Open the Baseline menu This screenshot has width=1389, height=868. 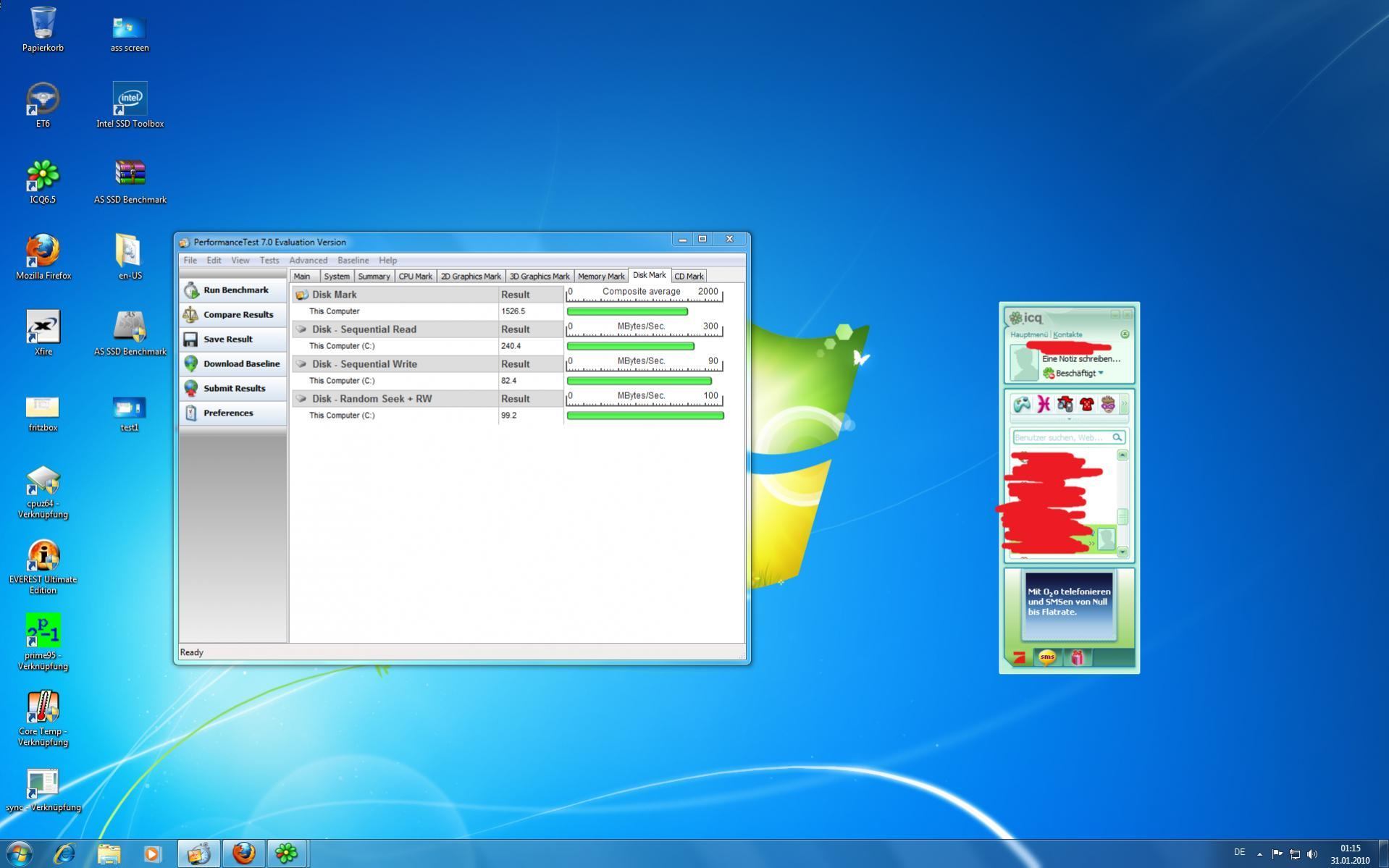353,261
